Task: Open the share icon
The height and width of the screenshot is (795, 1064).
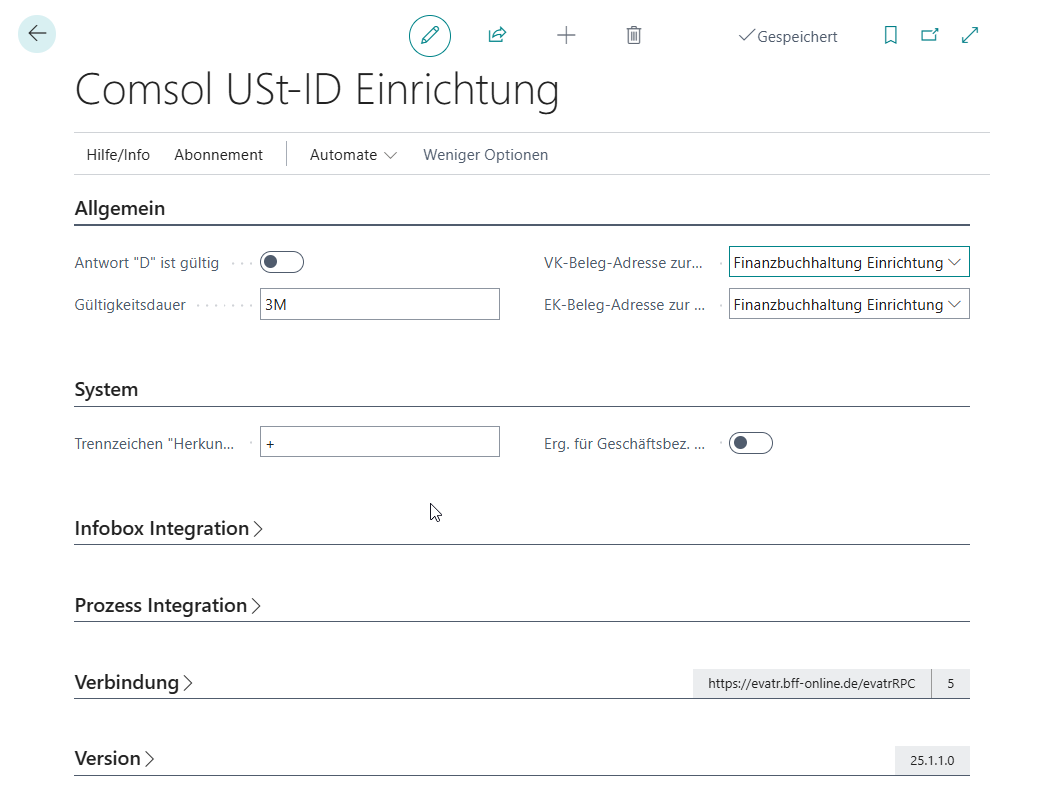Action: 497,35
